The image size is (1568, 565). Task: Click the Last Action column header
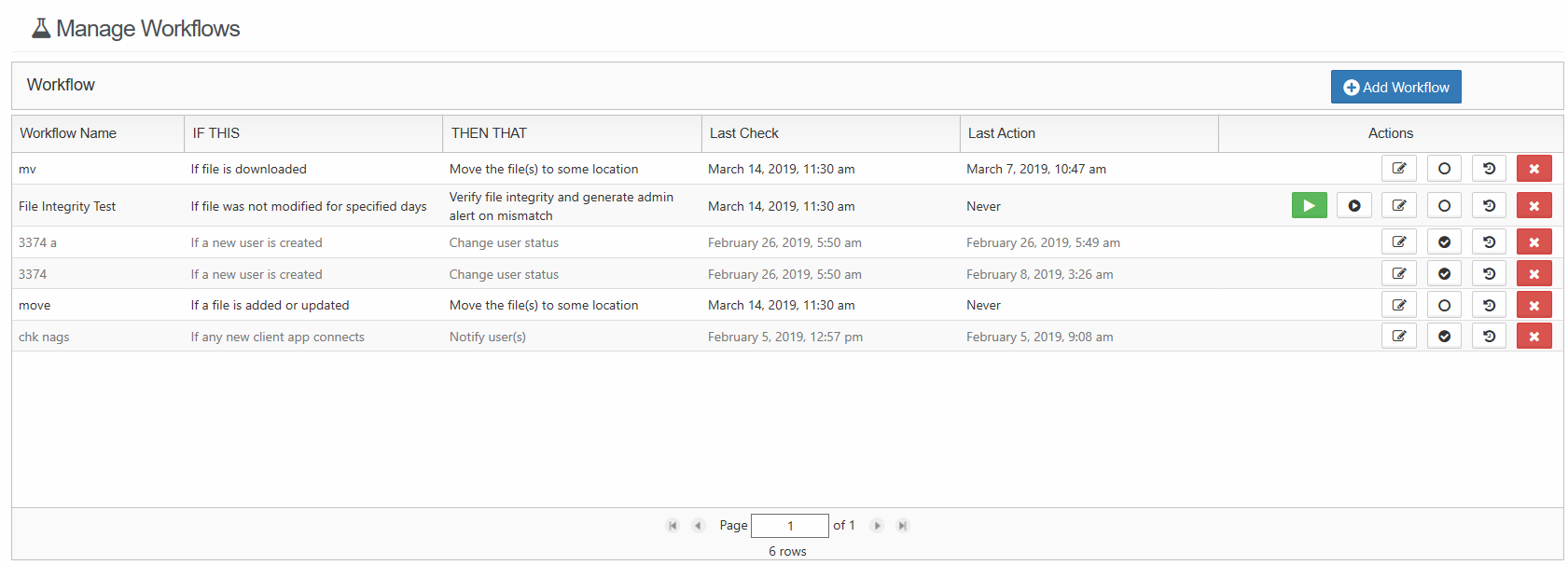tap(1089, 133)
